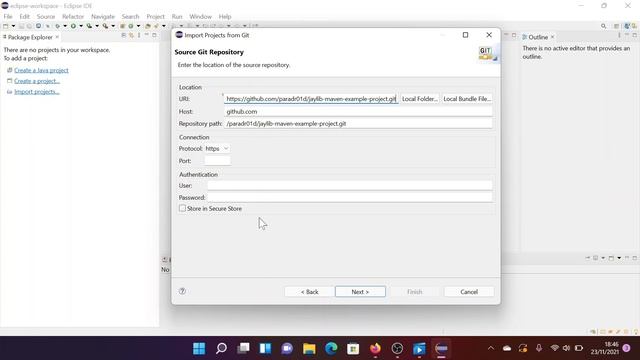The width and height of the screenshot is (640, 360).
Task: Expand the Debug toolbar dropdown arrow
Action: click(x=64, y=26)
